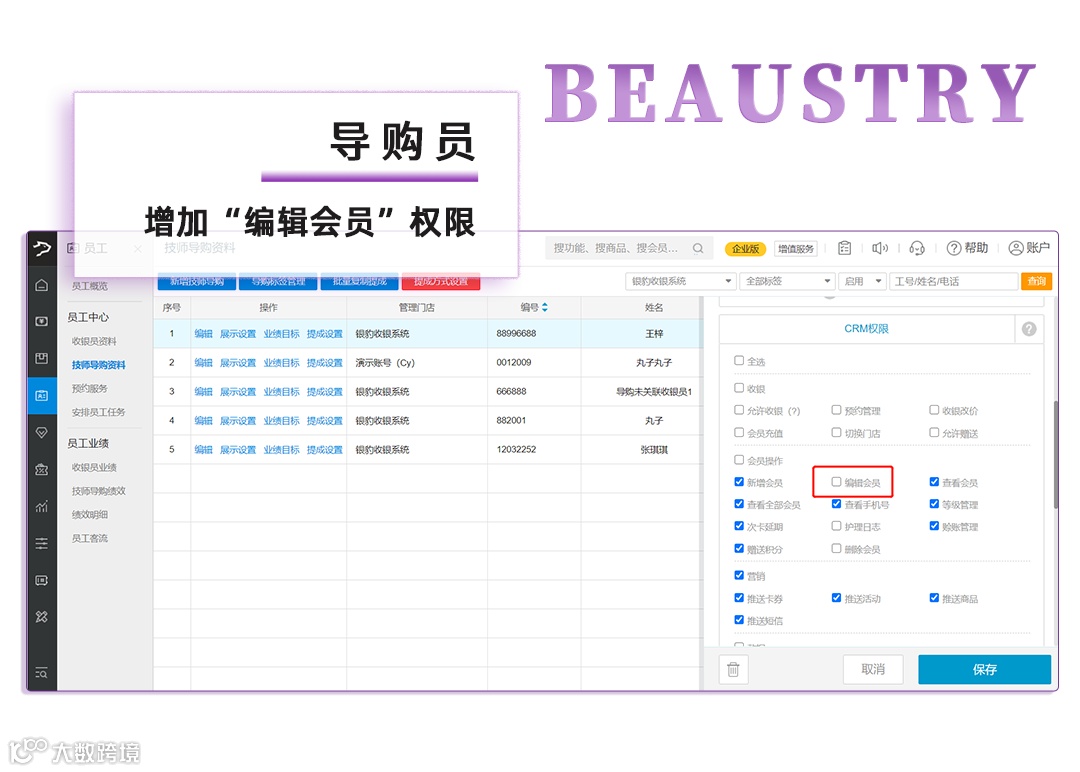Click the menu search icon at sidebar bottom

coord(41,672)
